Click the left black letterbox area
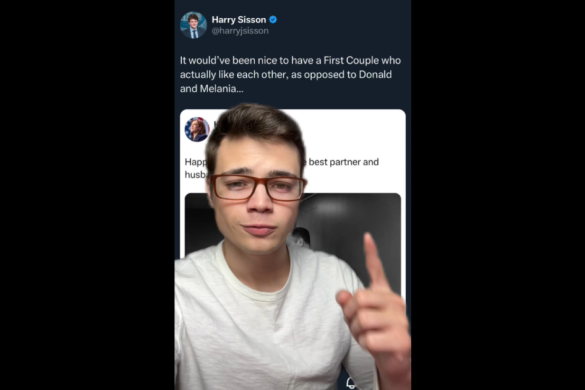Image resolution: width=585 pixels, height=390 pixels. 87,195
